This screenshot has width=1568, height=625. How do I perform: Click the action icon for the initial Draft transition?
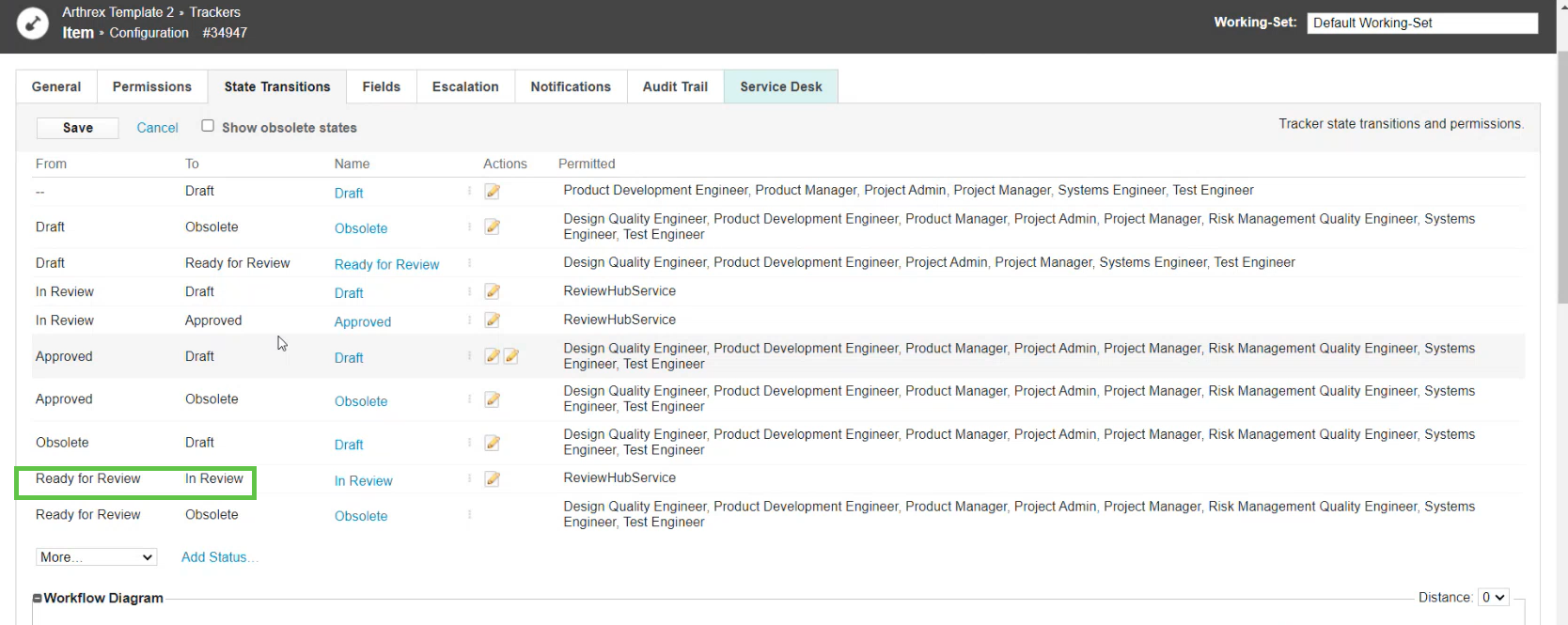[x=492, y=192]
